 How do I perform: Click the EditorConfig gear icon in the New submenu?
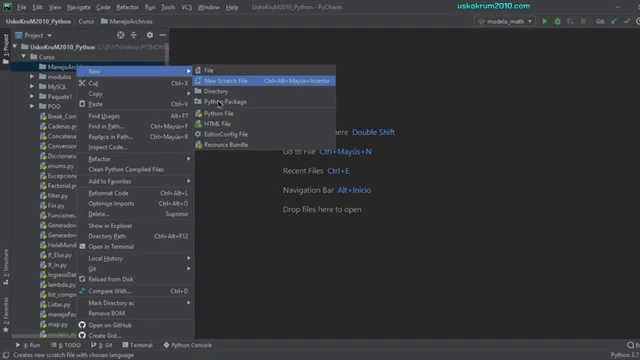coord(198,134)
